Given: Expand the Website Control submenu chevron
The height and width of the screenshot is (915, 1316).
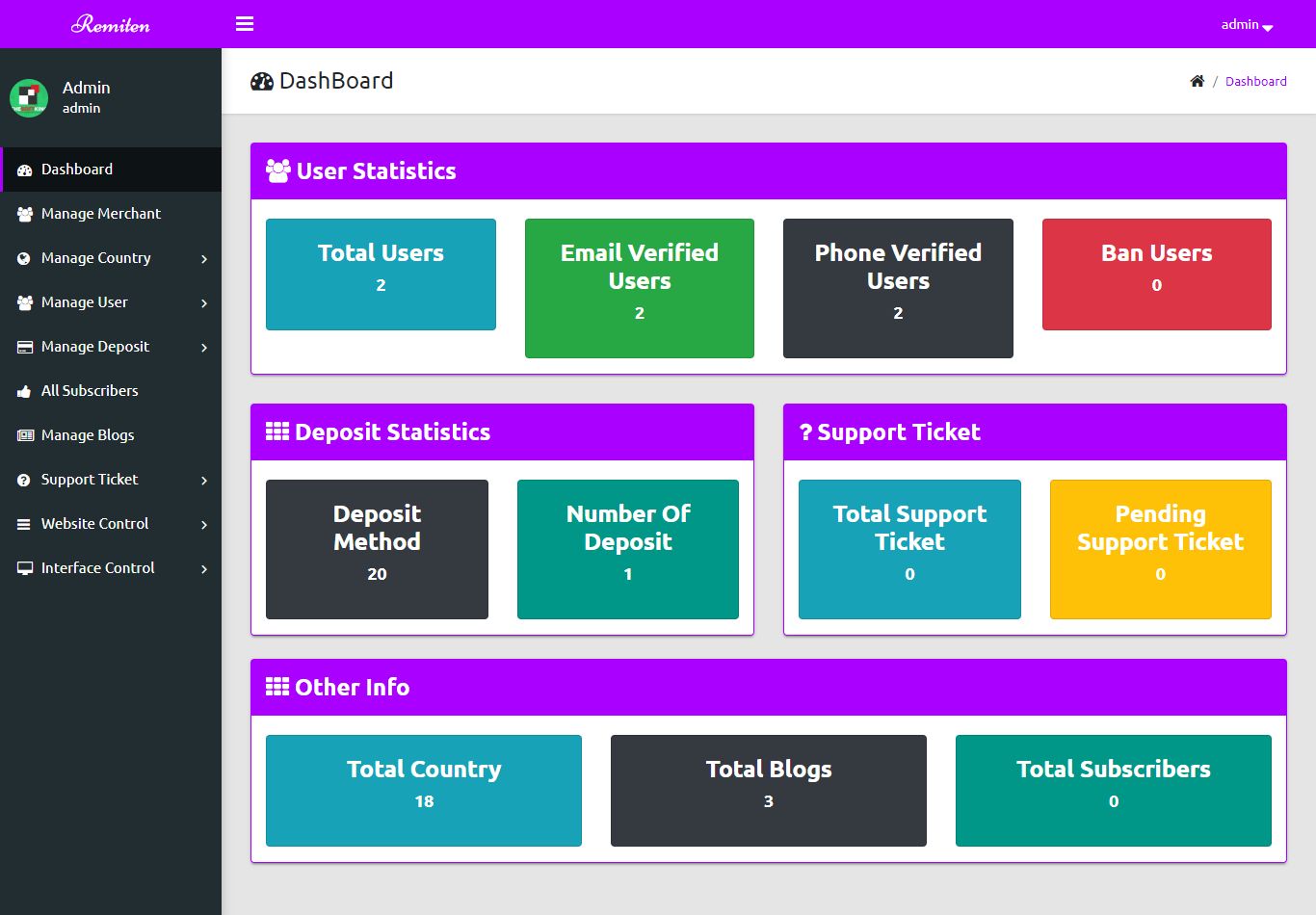Looking at the screenshot, I should (204, 525).
